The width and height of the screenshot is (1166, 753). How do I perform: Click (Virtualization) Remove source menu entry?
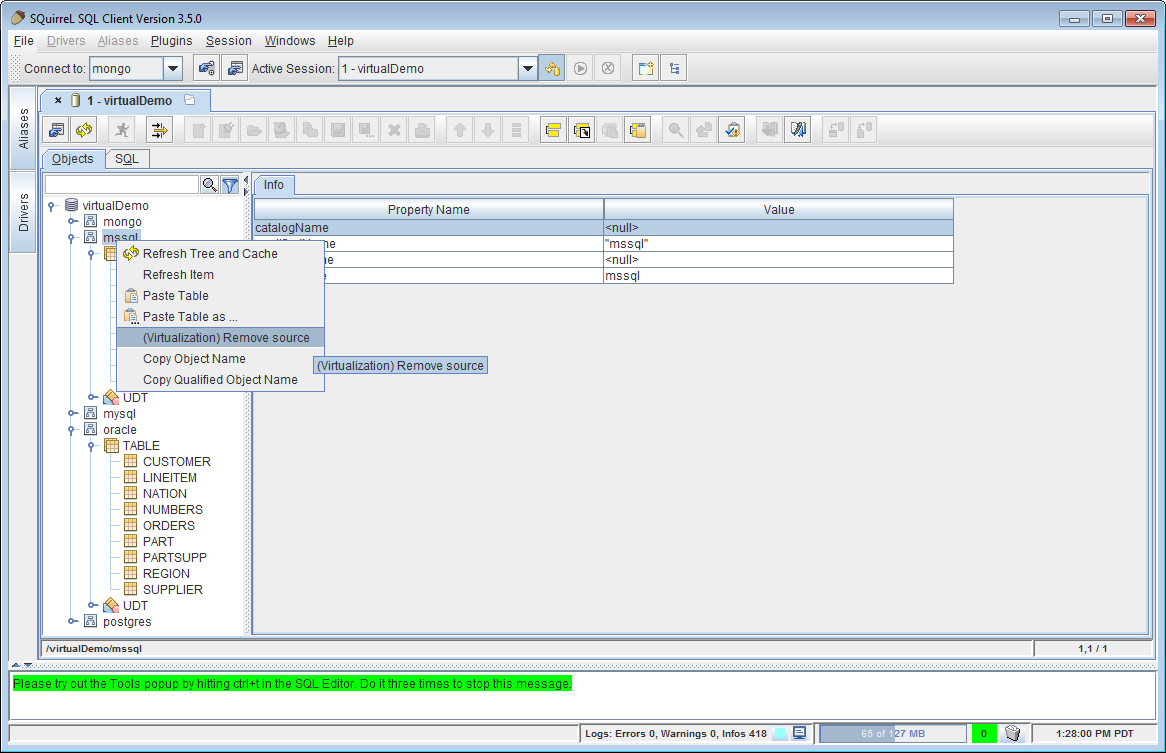[221, 337]
